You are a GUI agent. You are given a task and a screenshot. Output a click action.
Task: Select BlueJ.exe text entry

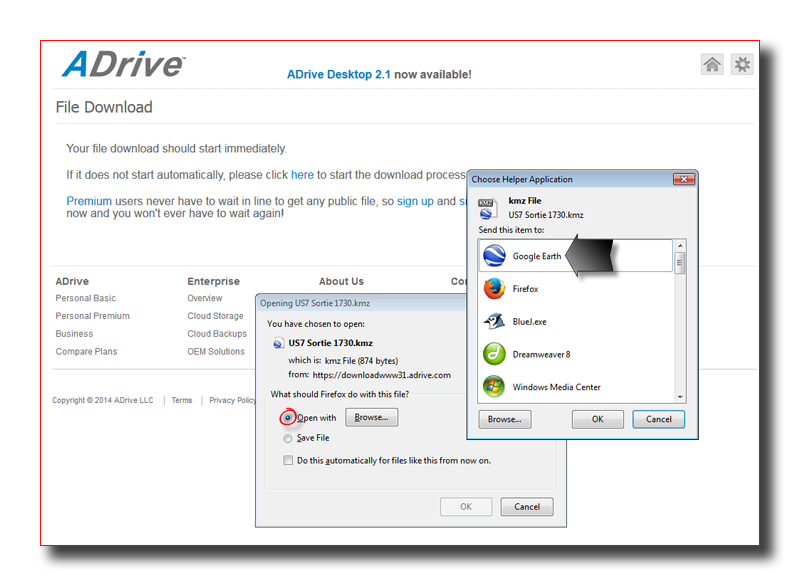coord(529,321)
